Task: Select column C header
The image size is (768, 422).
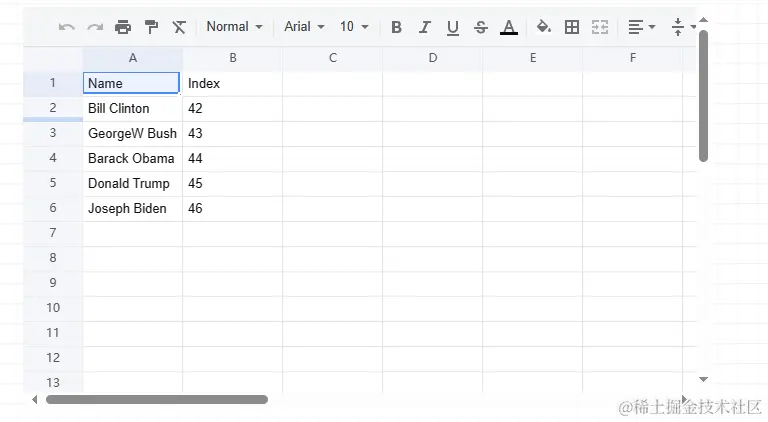Action: pos(333,58)
